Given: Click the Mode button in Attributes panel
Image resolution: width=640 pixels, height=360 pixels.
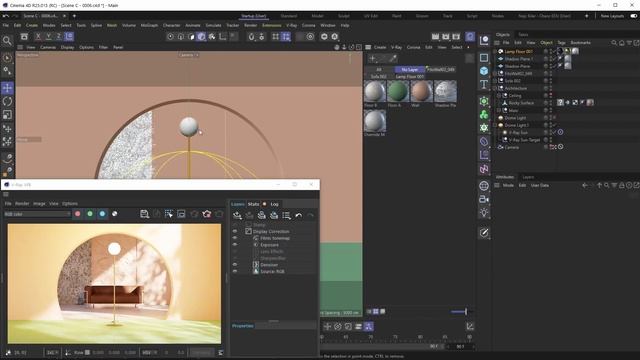Looking at the screenshot, I should tap(508, 185).
